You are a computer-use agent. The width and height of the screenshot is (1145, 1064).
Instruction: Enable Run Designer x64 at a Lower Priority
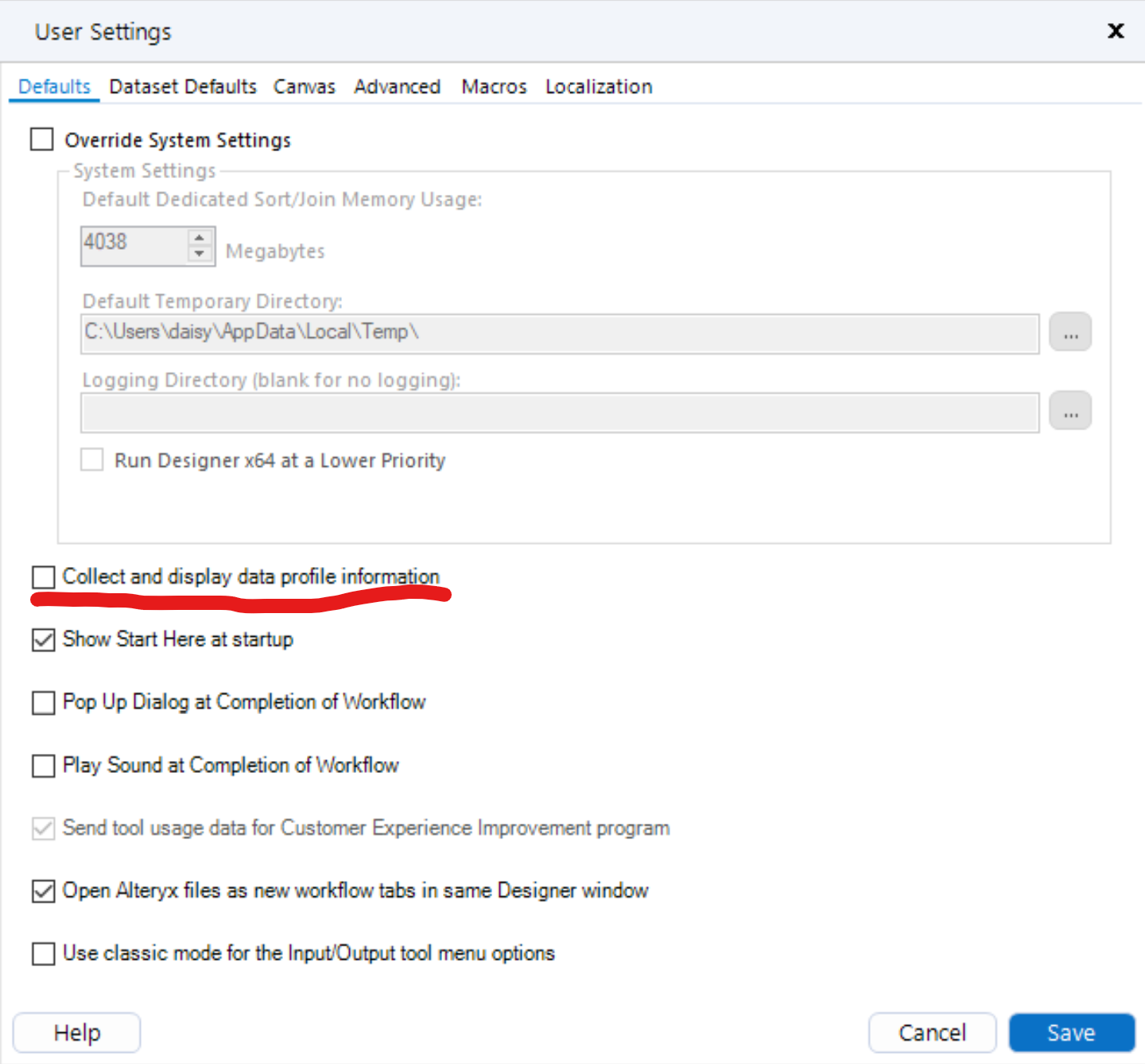click(x=91, y=459)
